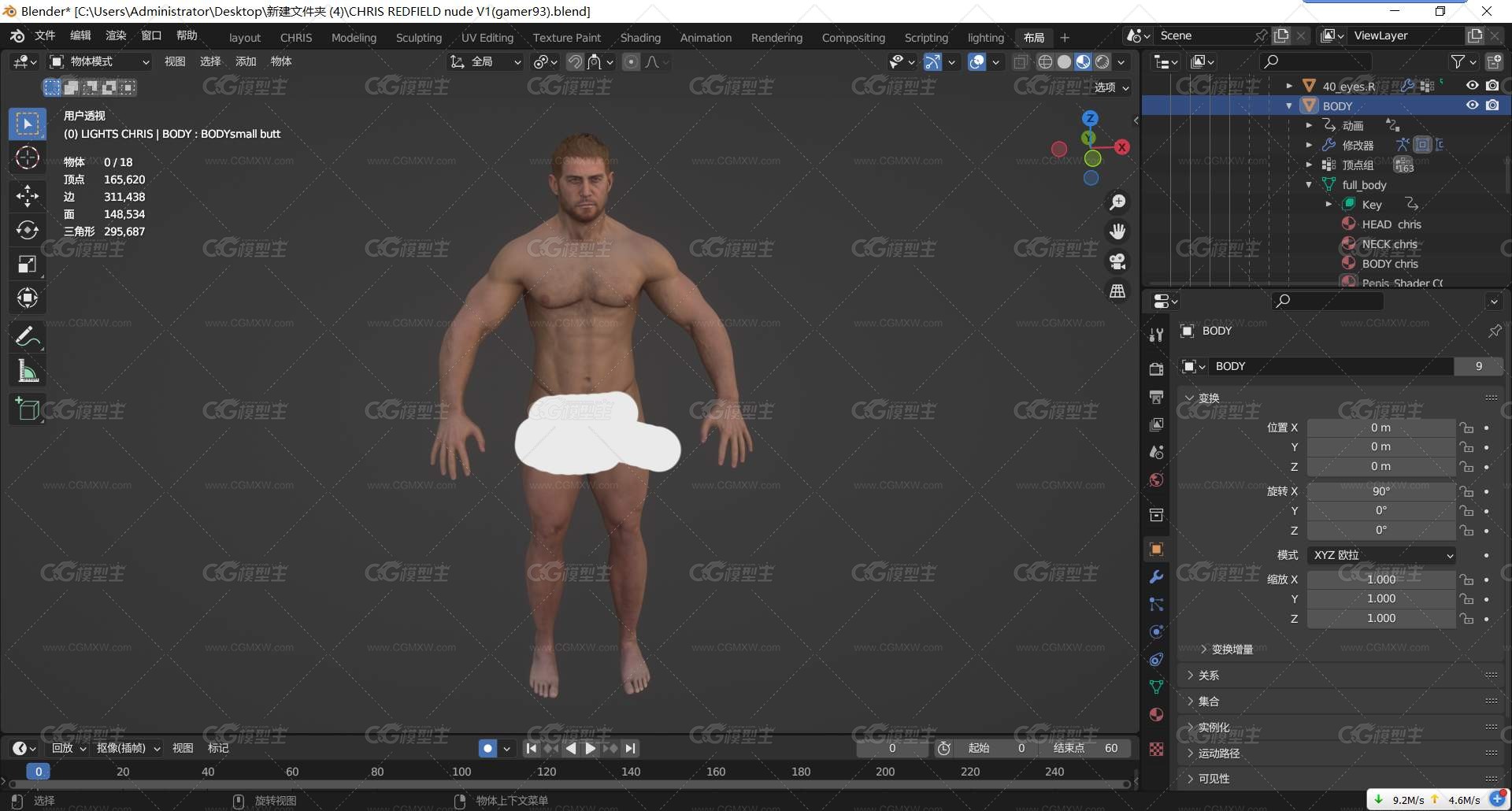This screenshot has width=1512, height=811.
Task: Toggle auto keying record button
Action: tap(487, 748)
